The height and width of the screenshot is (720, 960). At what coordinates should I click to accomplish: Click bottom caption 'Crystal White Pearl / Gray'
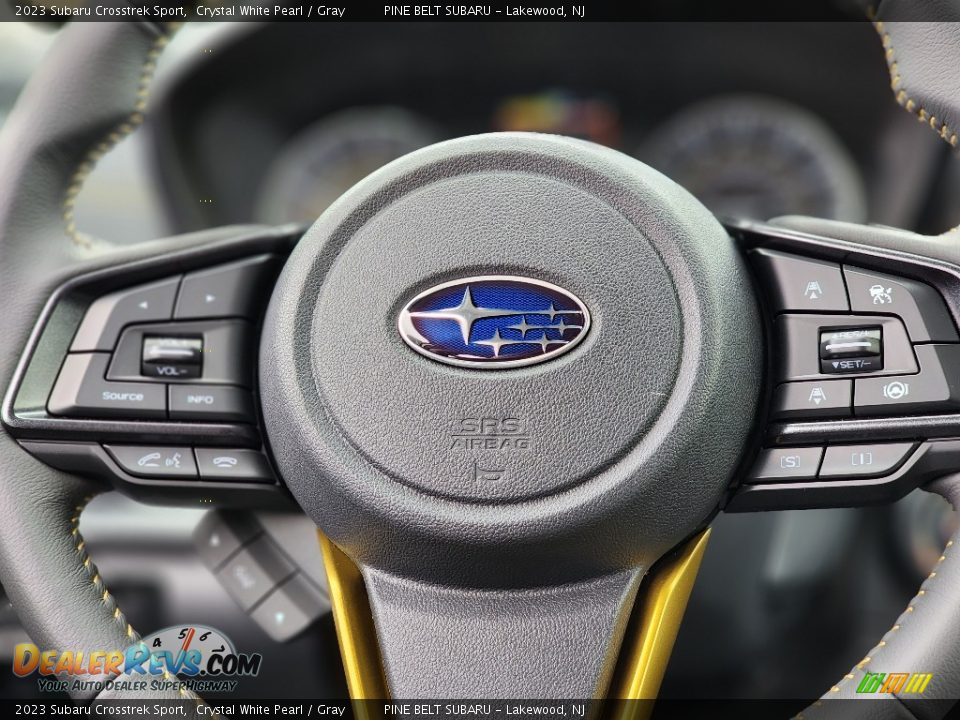(x=271, y=710)
